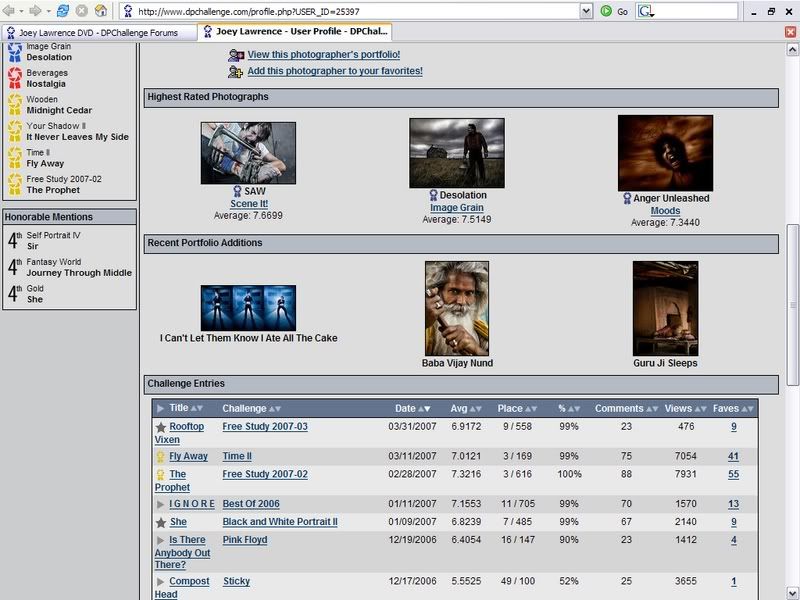800x600 pixels.
Task: Expand the Is There Anybody Out There row arrow
Action: 160,540
